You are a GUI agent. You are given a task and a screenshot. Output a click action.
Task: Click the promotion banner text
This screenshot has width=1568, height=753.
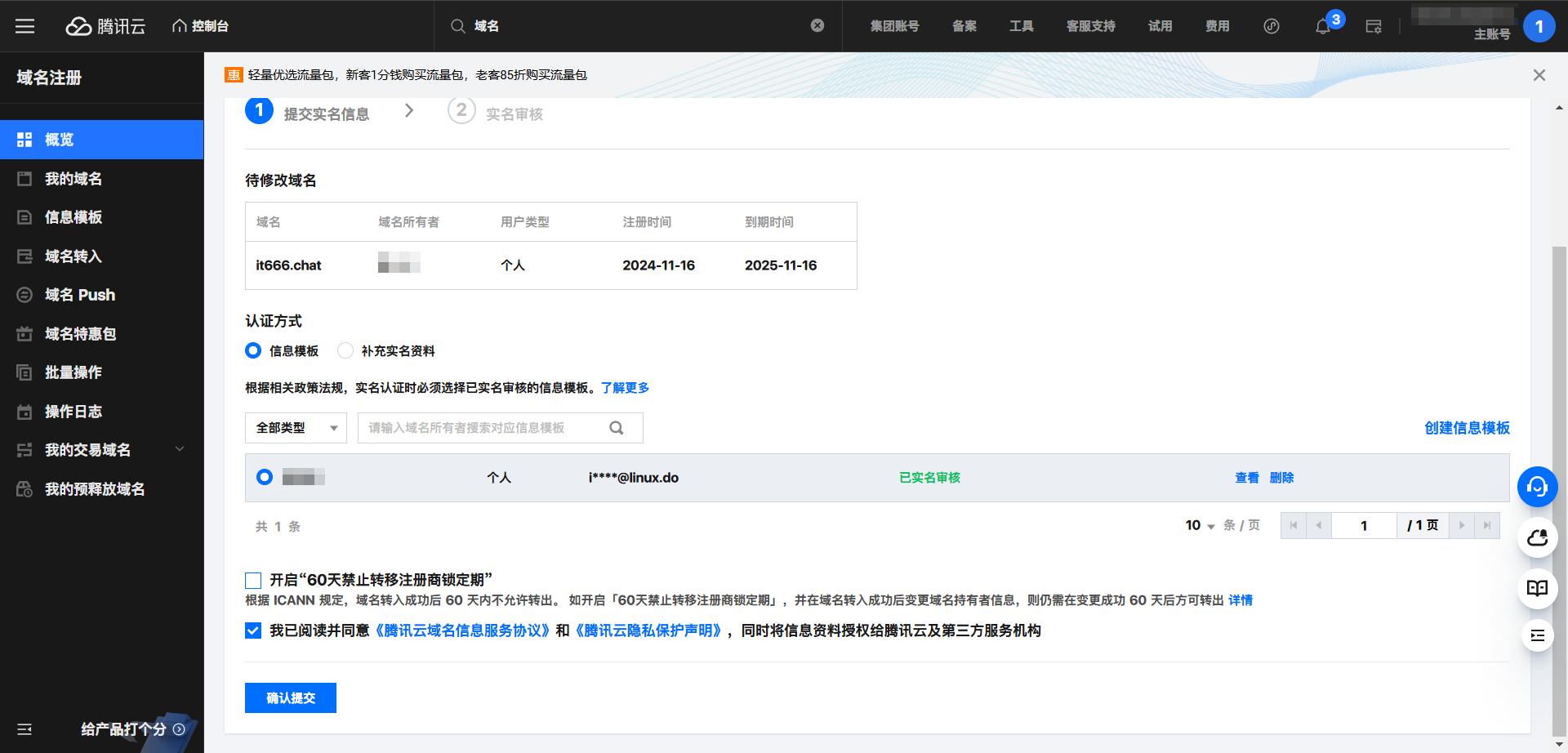tap(417, 75)
